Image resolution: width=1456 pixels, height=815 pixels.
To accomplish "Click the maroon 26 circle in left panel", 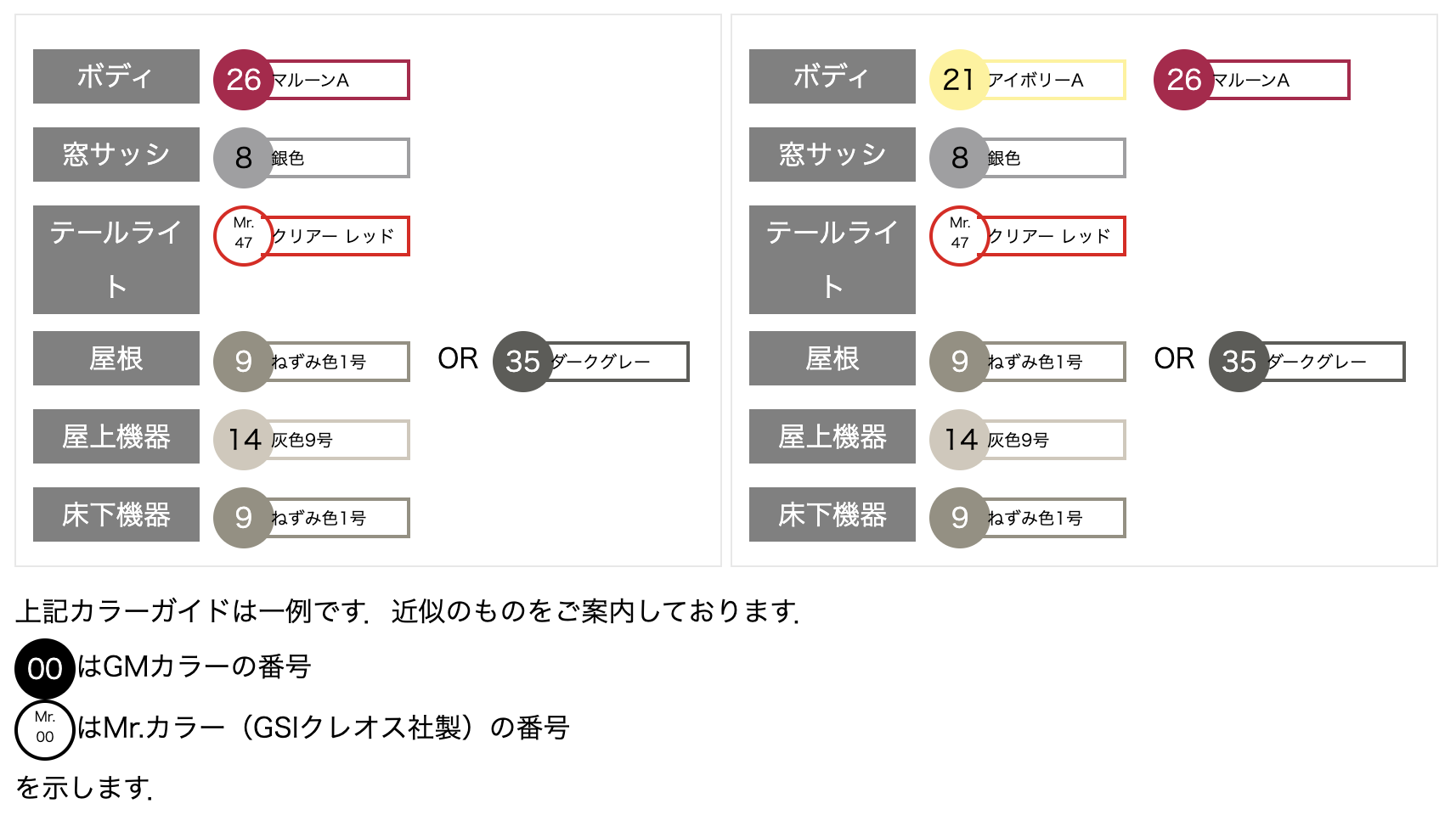I will pyautogui.click(x=243, y=80).
